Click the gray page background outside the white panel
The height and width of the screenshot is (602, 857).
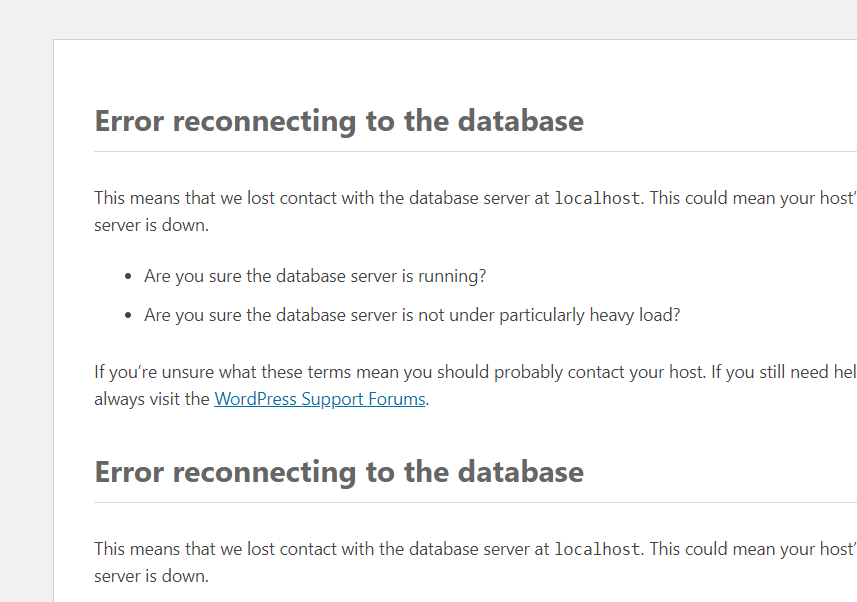point(25,300)
